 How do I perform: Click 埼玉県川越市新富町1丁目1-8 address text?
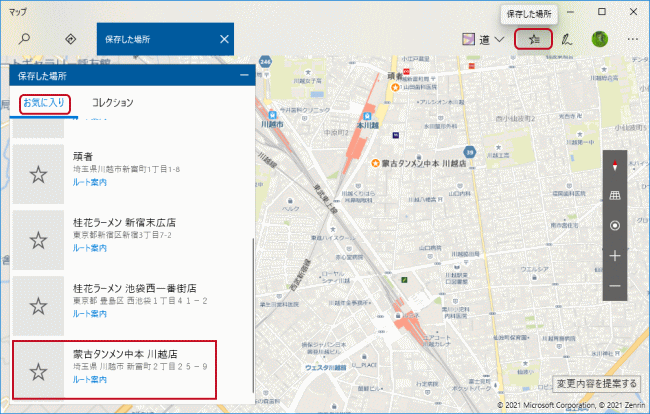click(126, 169)
